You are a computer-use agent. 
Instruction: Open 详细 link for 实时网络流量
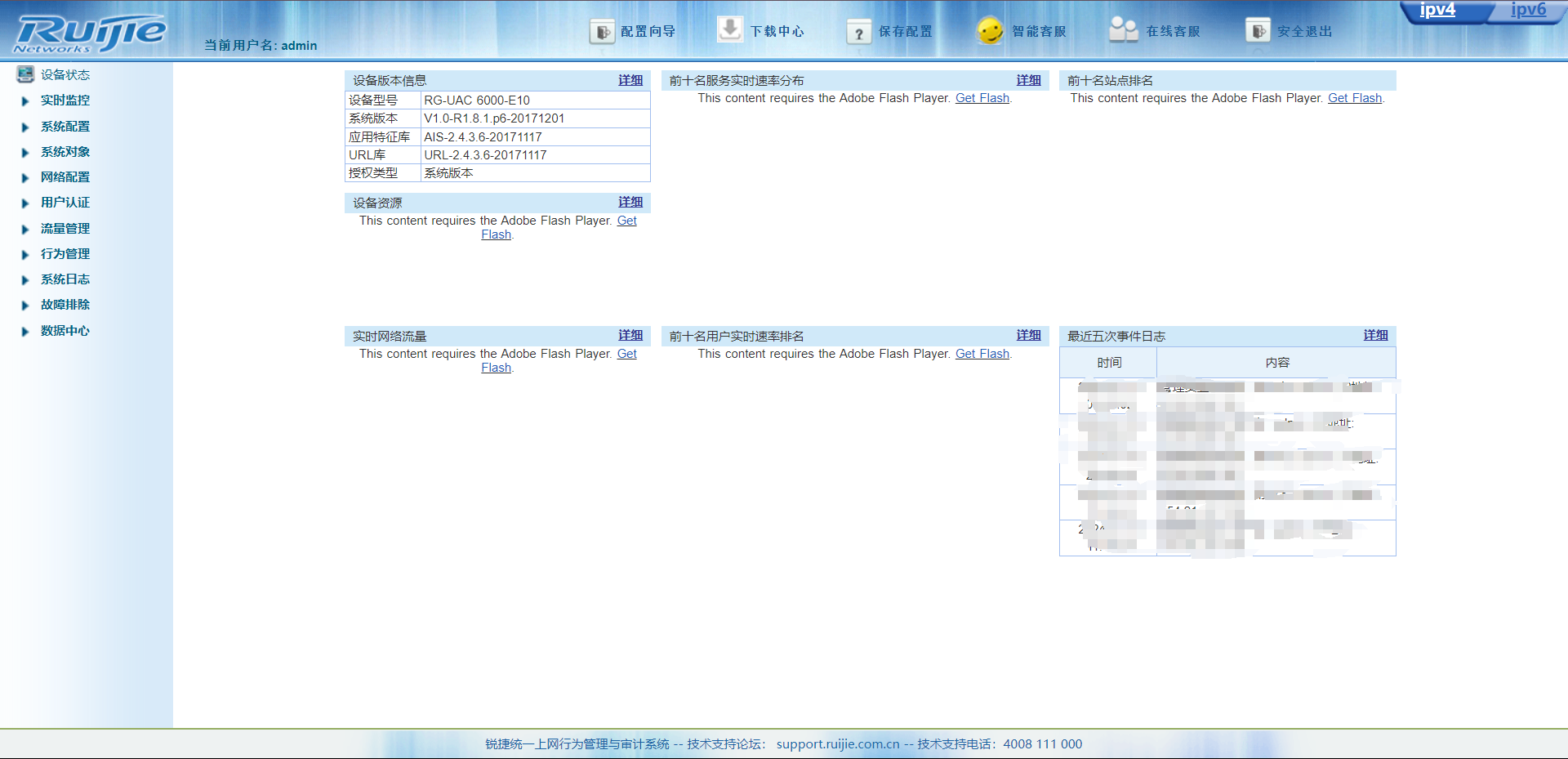coord(630,335)
